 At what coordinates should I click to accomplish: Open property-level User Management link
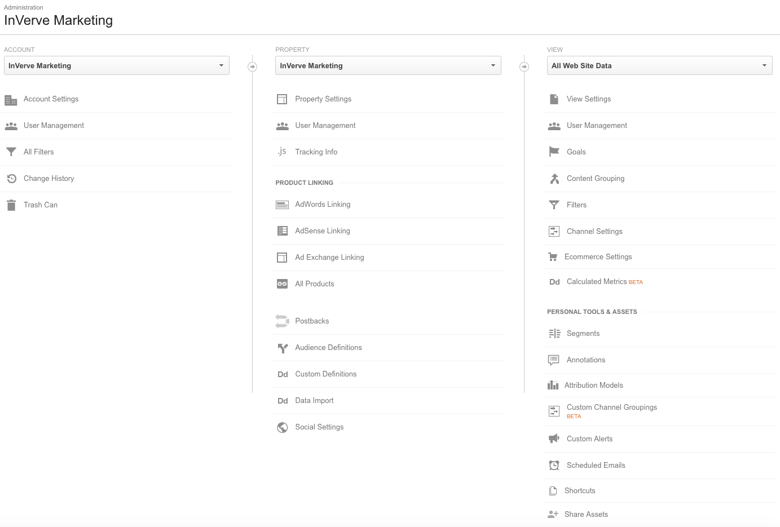(x=325, y=125)
